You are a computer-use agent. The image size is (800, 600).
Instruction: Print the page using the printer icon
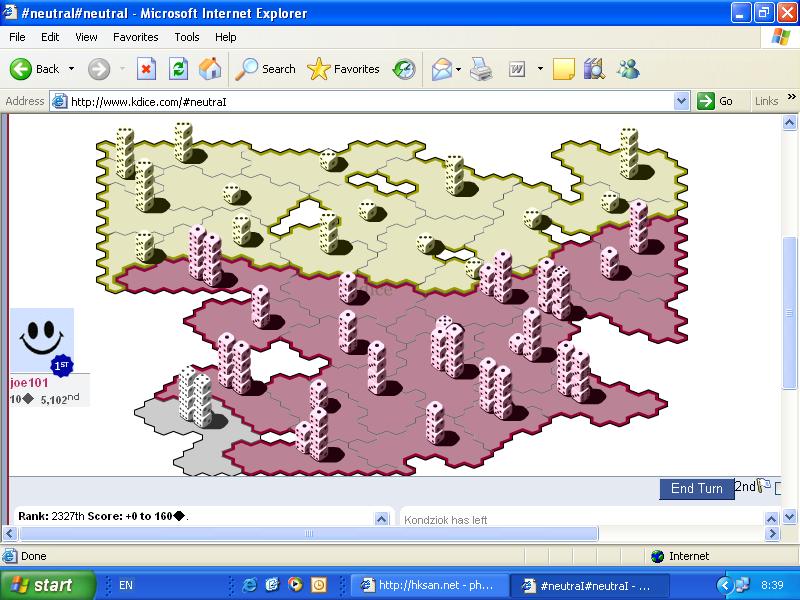(x=481, y=69)
